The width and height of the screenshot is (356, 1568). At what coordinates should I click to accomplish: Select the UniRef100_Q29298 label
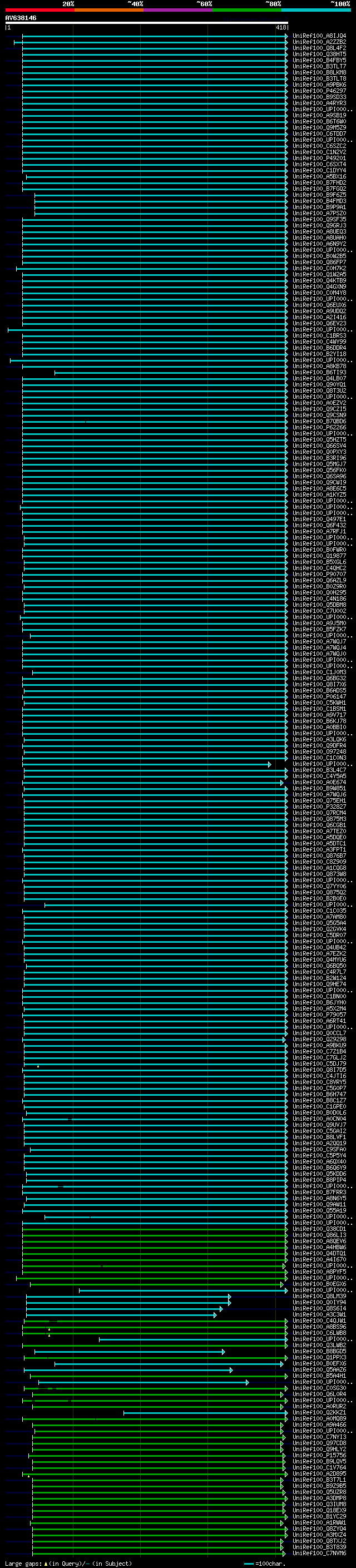pos(319,1039)
